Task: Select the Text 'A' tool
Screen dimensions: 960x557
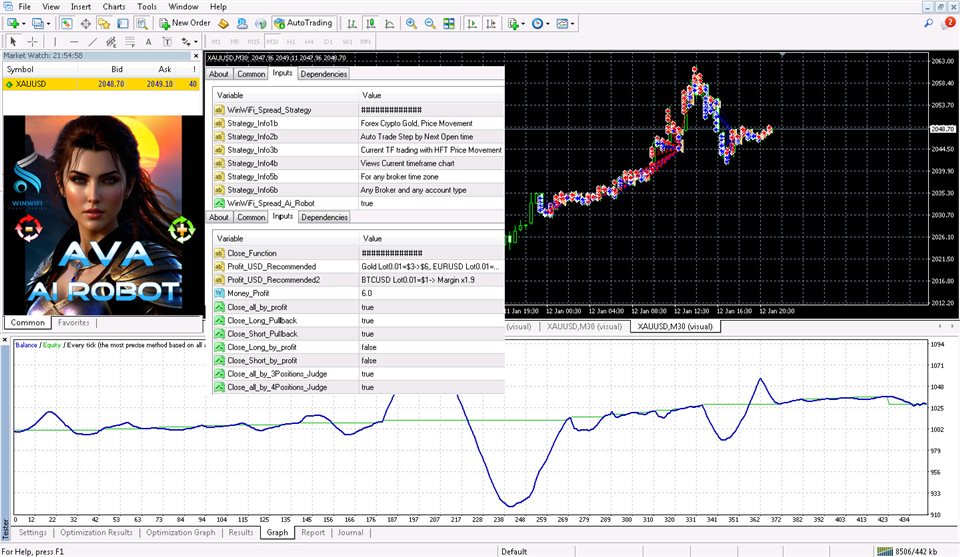Action: (x=148, y=42)
